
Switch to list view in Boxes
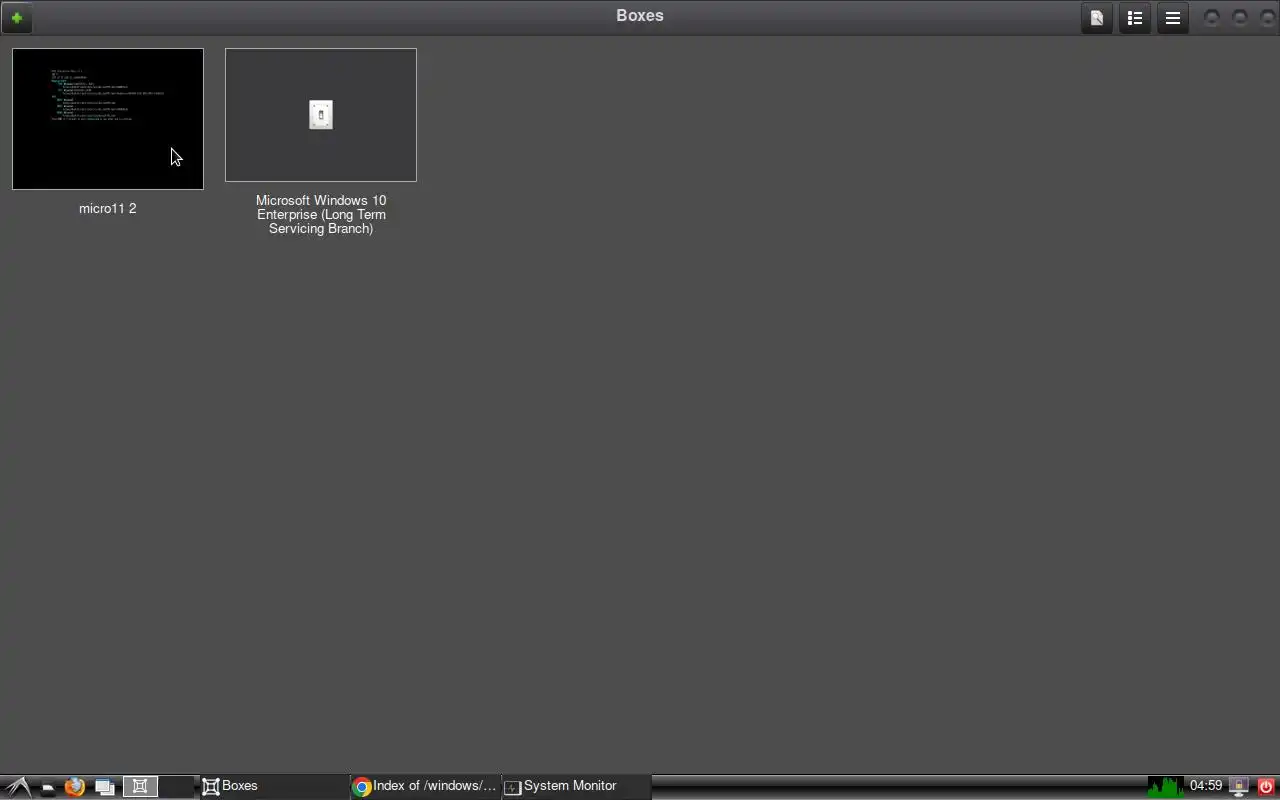pyautogui.click(x=1135, y=18)
